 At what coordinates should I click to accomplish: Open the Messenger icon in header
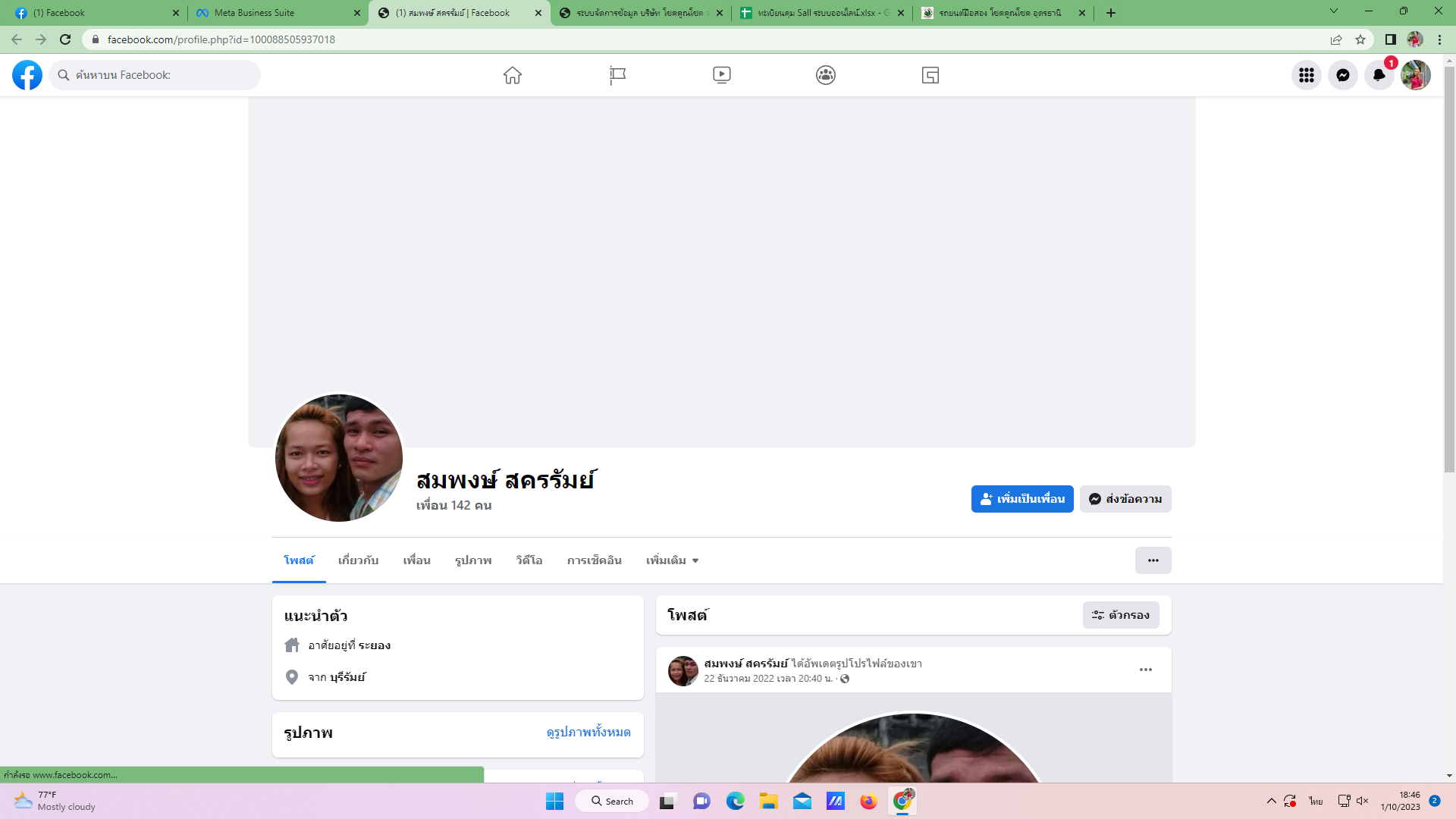tap(1343, 75)
